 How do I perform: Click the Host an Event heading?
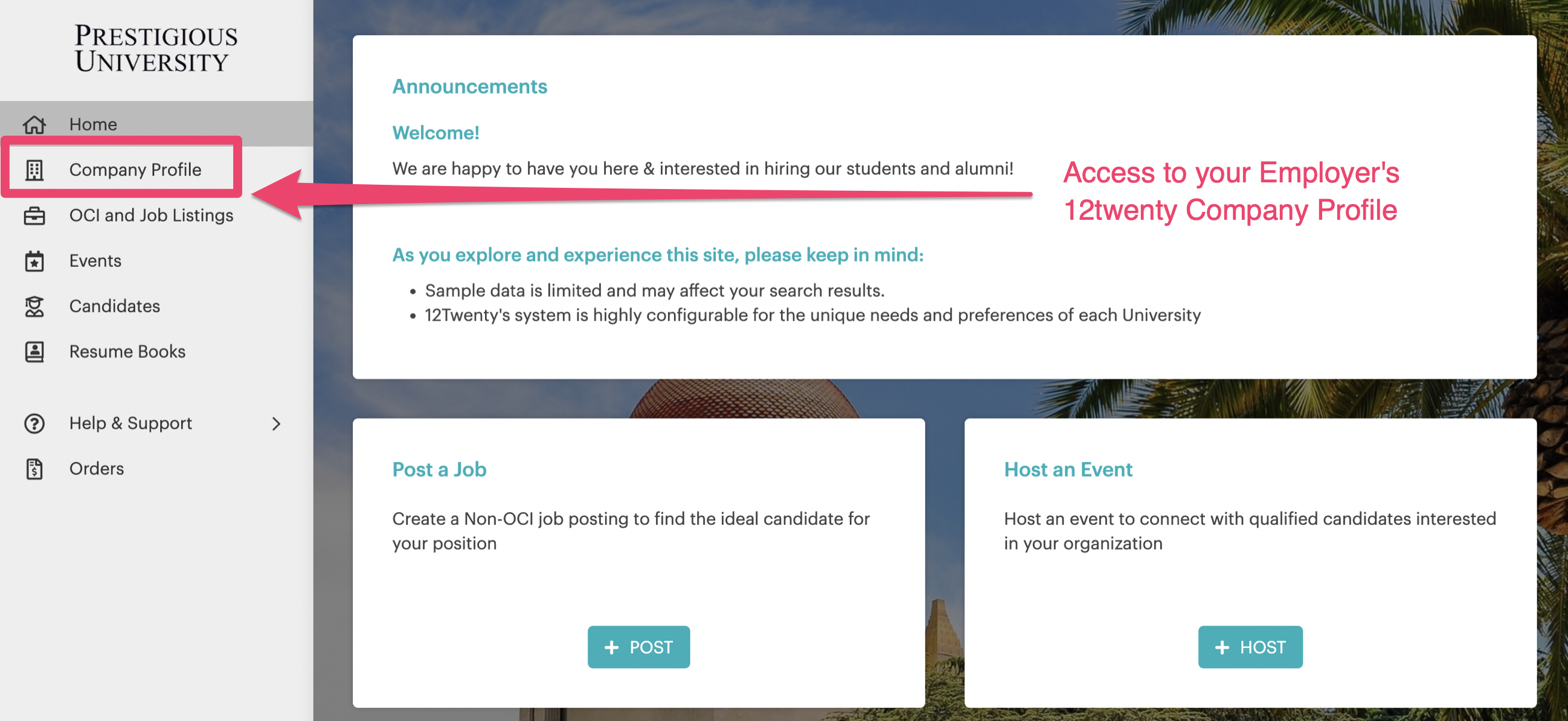[1068, 469]
